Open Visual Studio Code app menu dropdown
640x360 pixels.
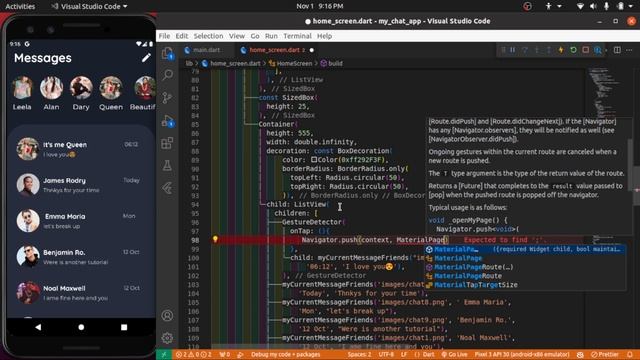click(89, 6)
